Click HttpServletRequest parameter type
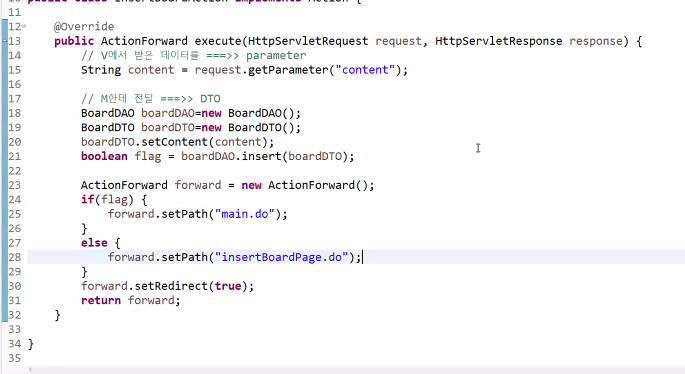Image resolution: width=685 pixels, height=374 pixels. click(308, 41)
